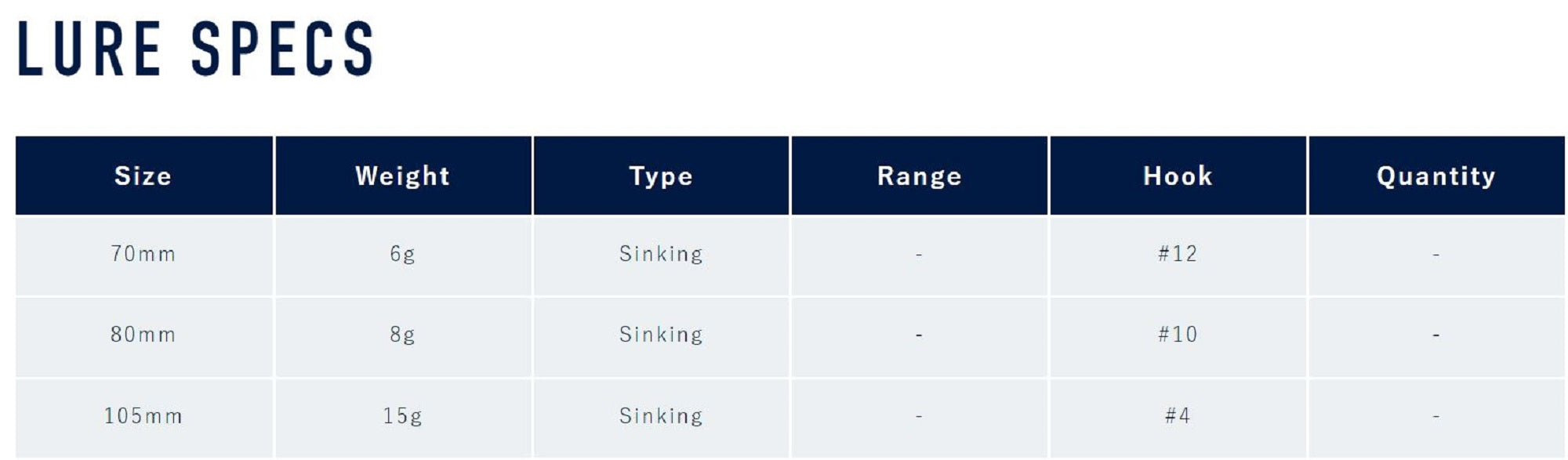Viewport: 1568px width, 460px height.
Task: Click the LURE SPECS heading
Action: (x=194, y=49)
